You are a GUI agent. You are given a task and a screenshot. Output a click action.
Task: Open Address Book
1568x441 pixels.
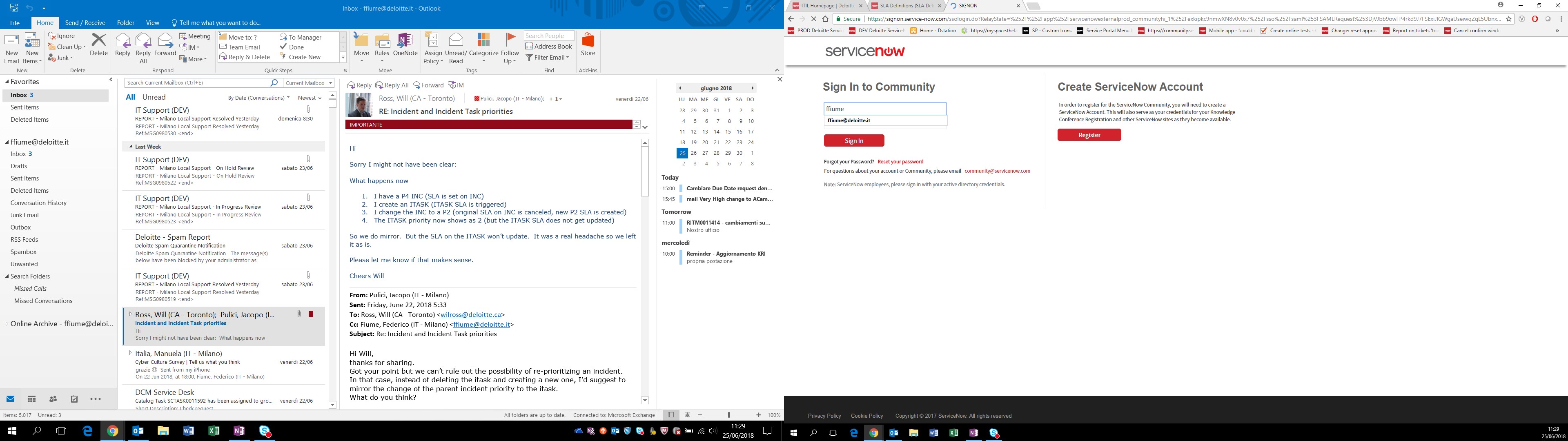coord(548,46)
